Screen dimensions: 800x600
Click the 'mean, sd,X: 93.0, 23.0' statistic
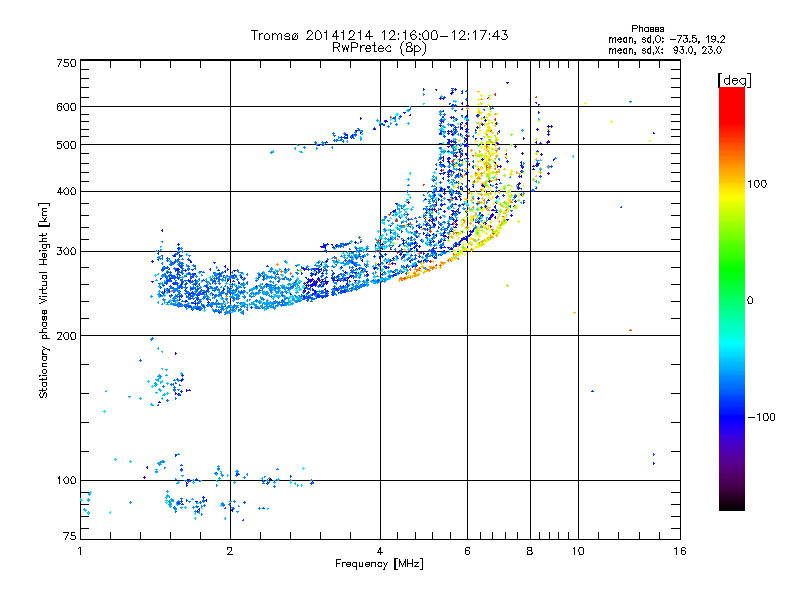click(x=665, y=50)
